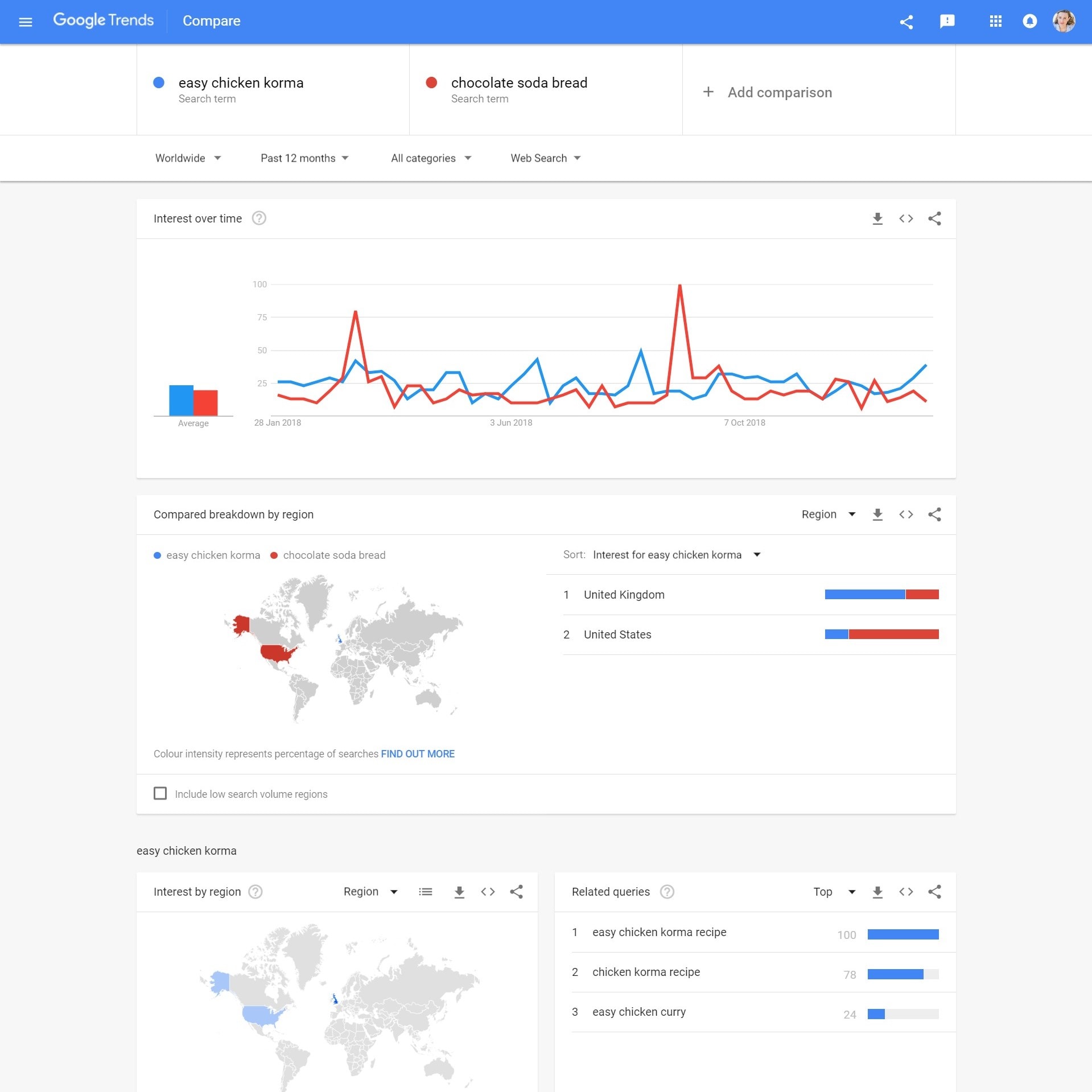Viewport: 1092px width, 1092px height.
Task: Click chocolate soda bread map legend
Action: (328, 555)
